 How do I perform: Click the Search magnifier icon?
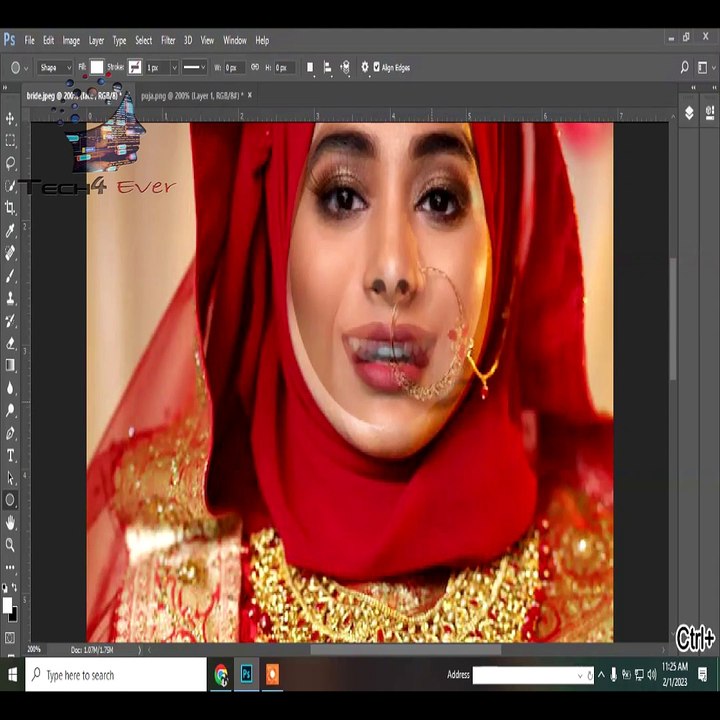coord(684,68)
